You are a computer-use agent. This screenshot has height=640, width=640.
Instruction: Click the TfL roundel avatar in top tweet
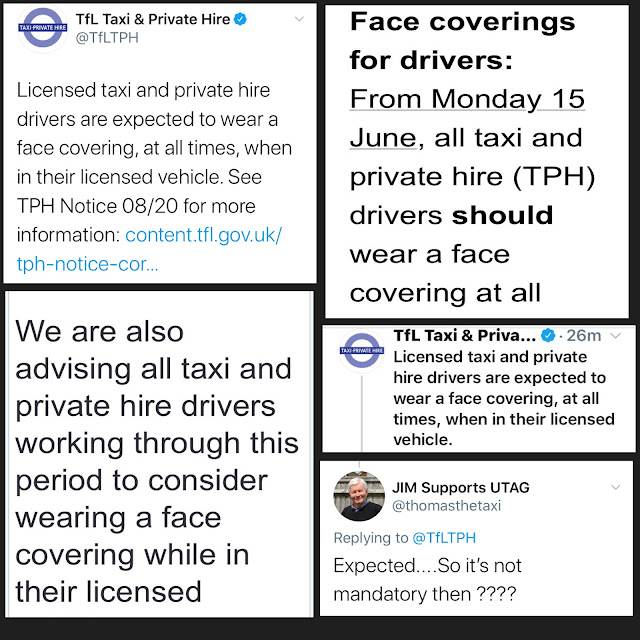[42, 28]
